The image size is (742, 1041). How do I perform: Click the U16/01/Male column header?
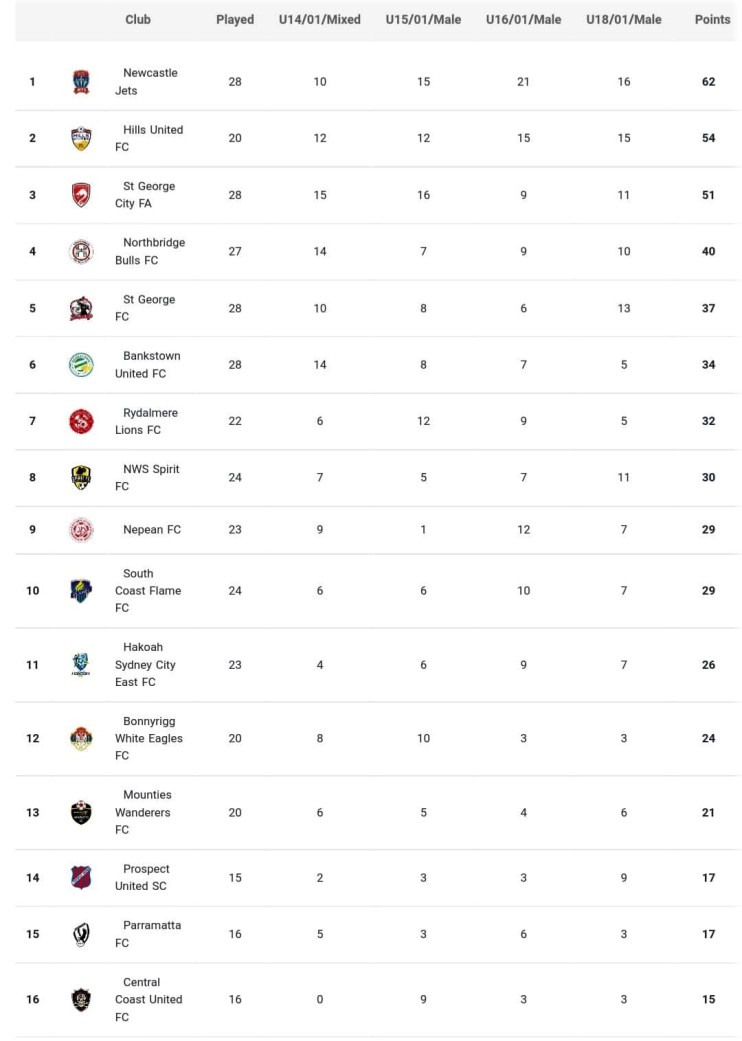pos(523,20)
